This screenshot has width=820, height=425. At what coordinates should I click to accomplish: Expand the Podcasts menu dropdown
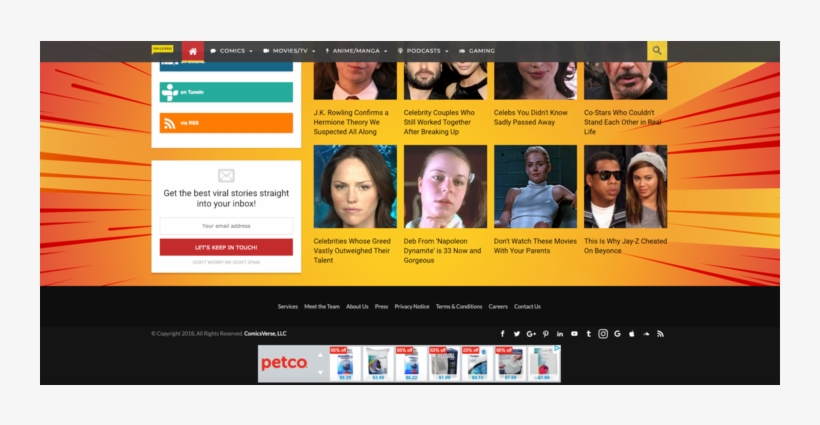[x=423, y=51]
